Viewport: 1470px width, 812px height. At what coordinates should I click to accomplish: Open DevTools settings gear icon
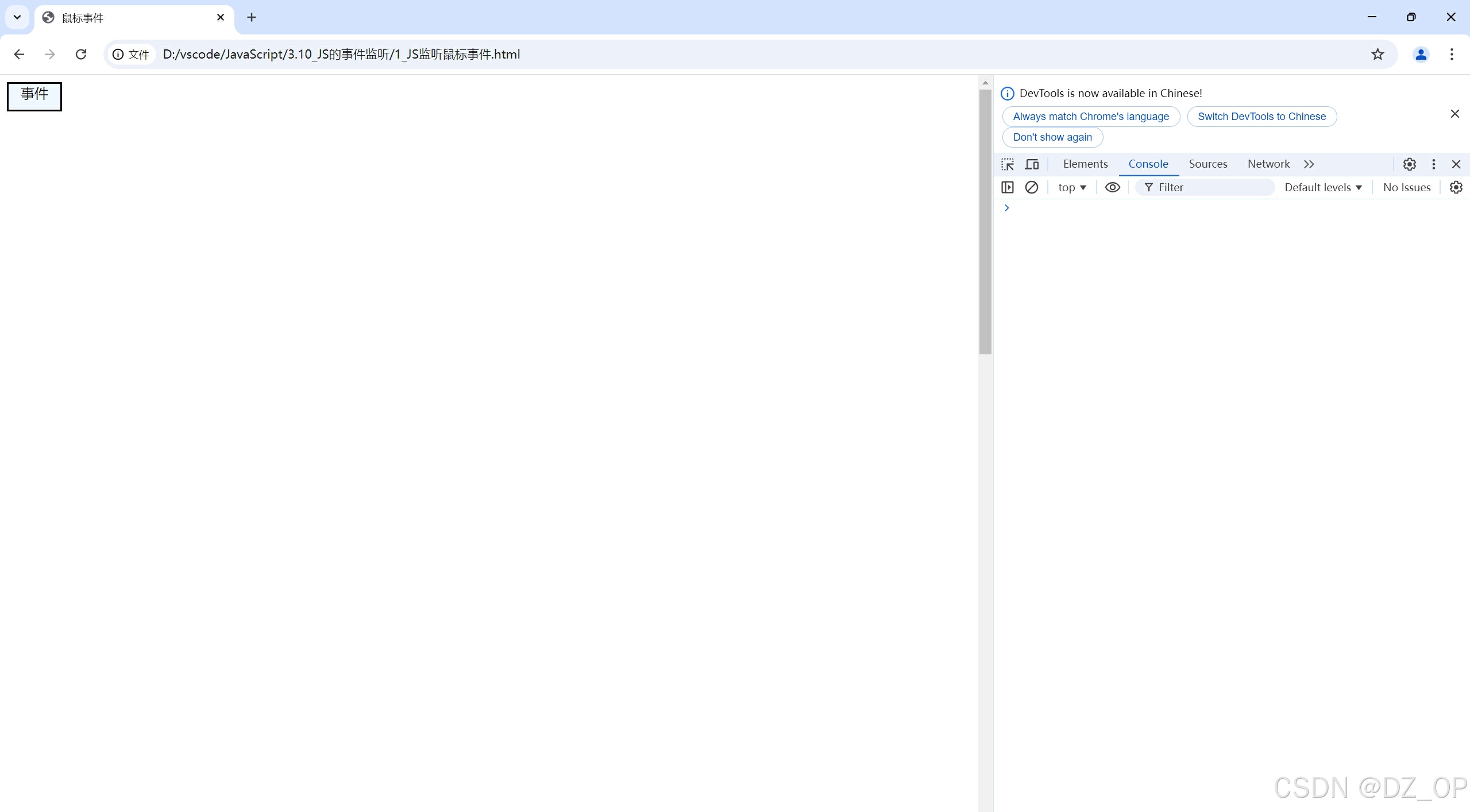1409,164
